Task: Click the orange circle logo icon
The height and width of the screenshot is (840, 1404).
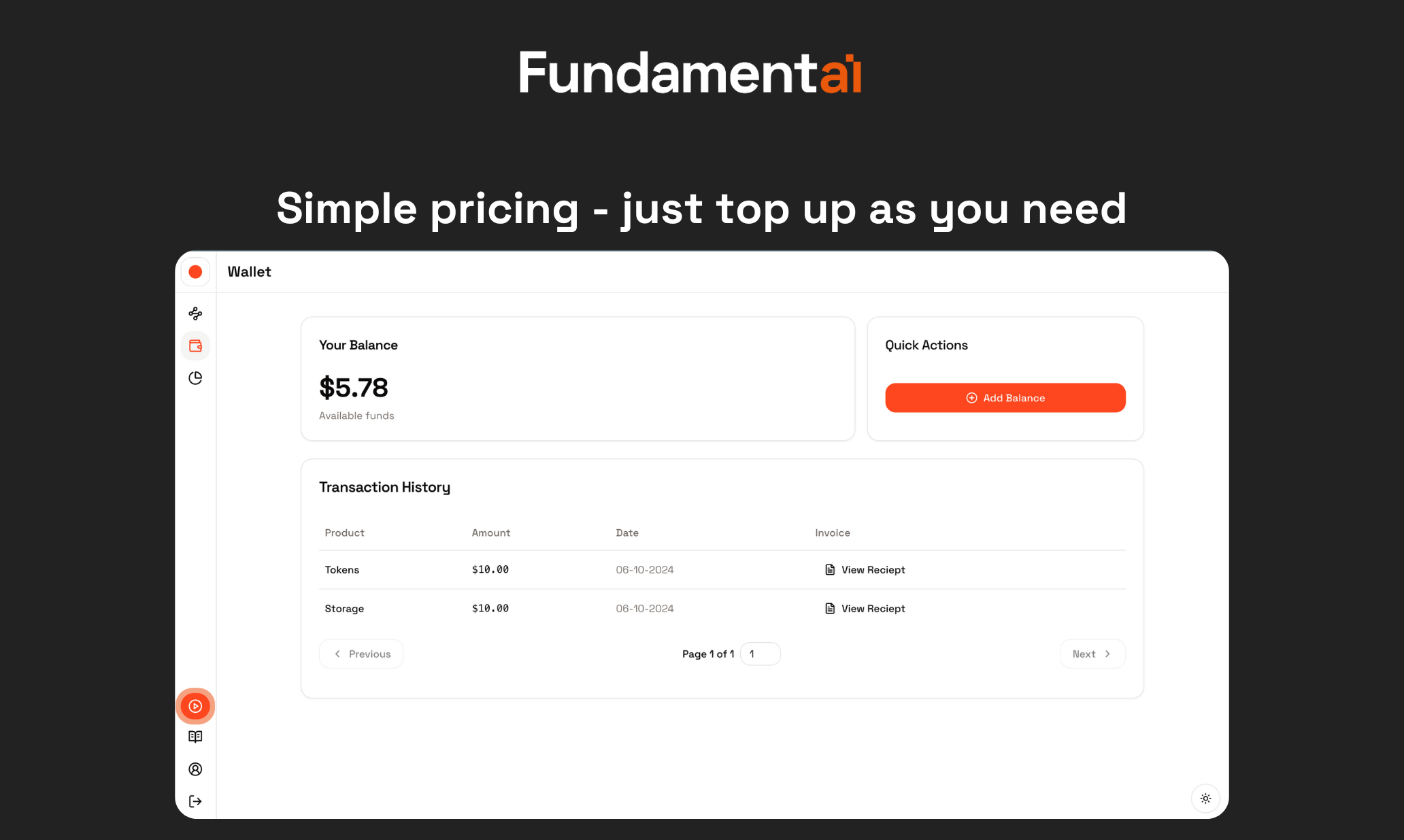Action: (195, 272)
